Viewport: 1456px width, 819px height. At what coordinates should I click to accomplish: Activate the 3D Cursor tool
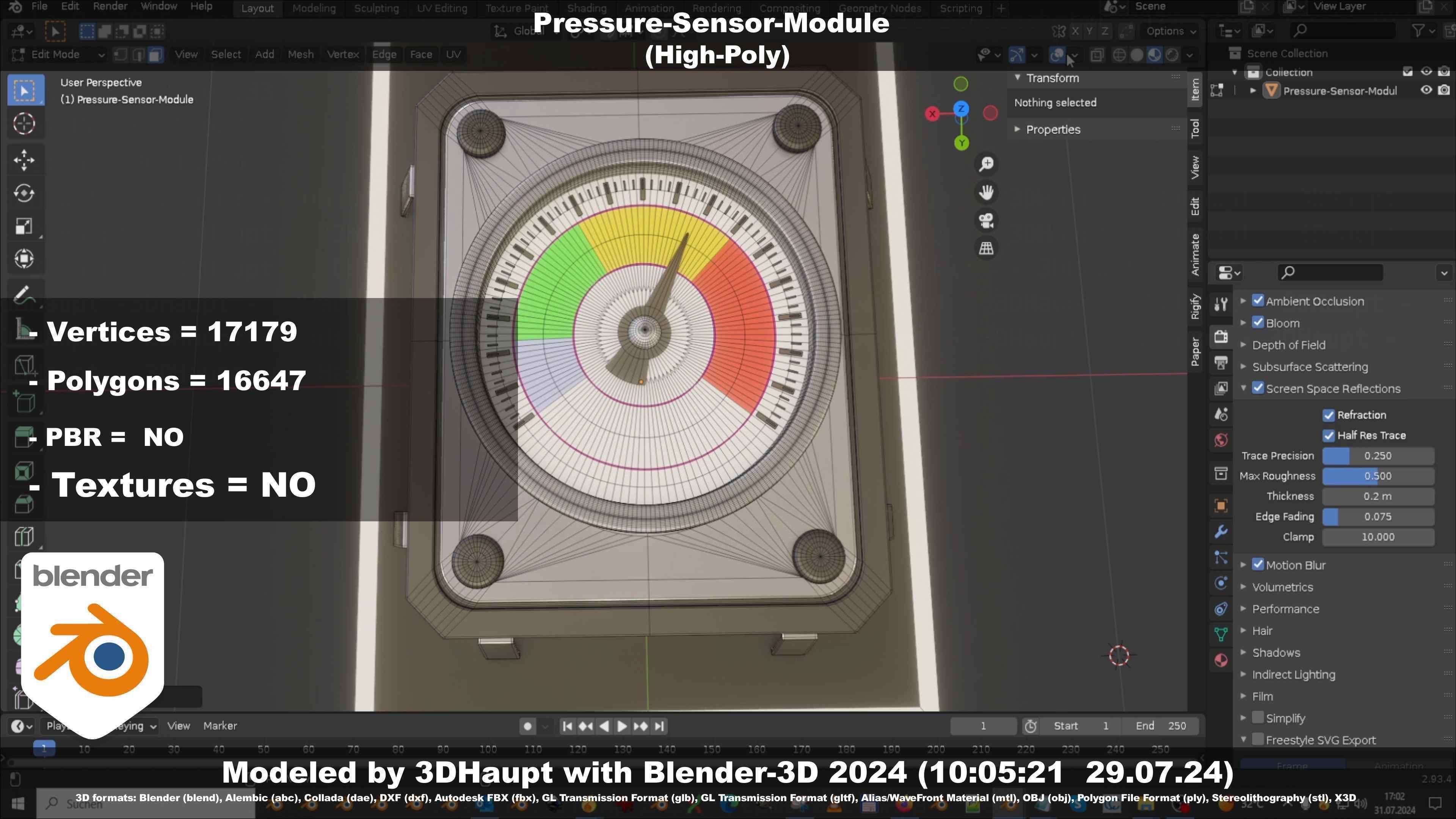tap(24, 124)
